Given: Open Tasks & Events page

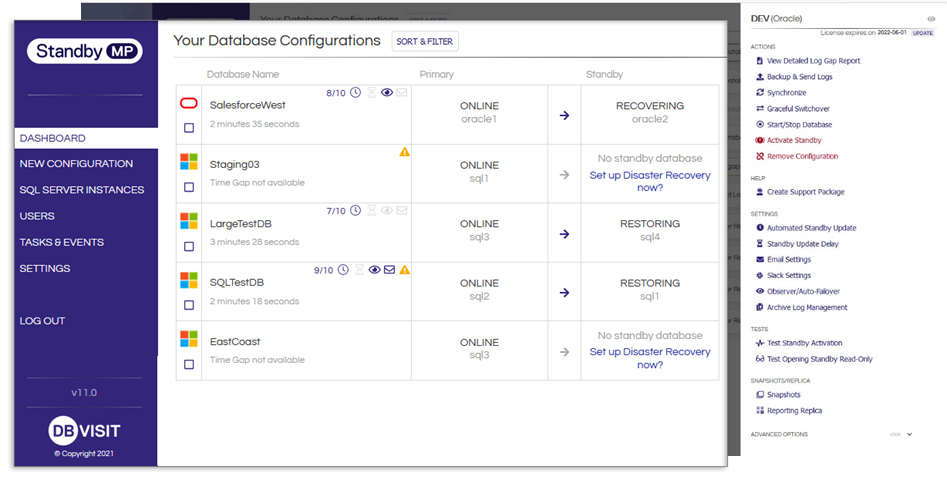Looking at the screenshot, I should coord(62,242).
